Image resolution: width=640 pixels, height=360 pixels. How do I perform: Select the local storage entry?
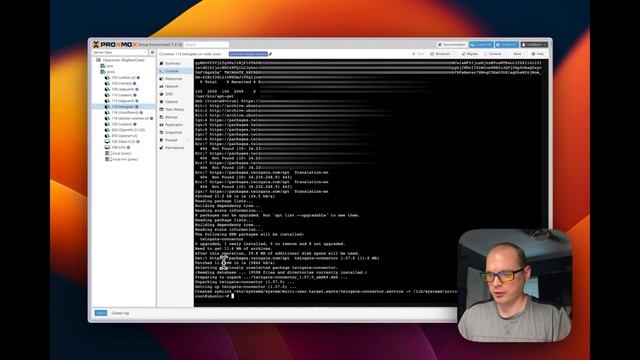point(118,153)
